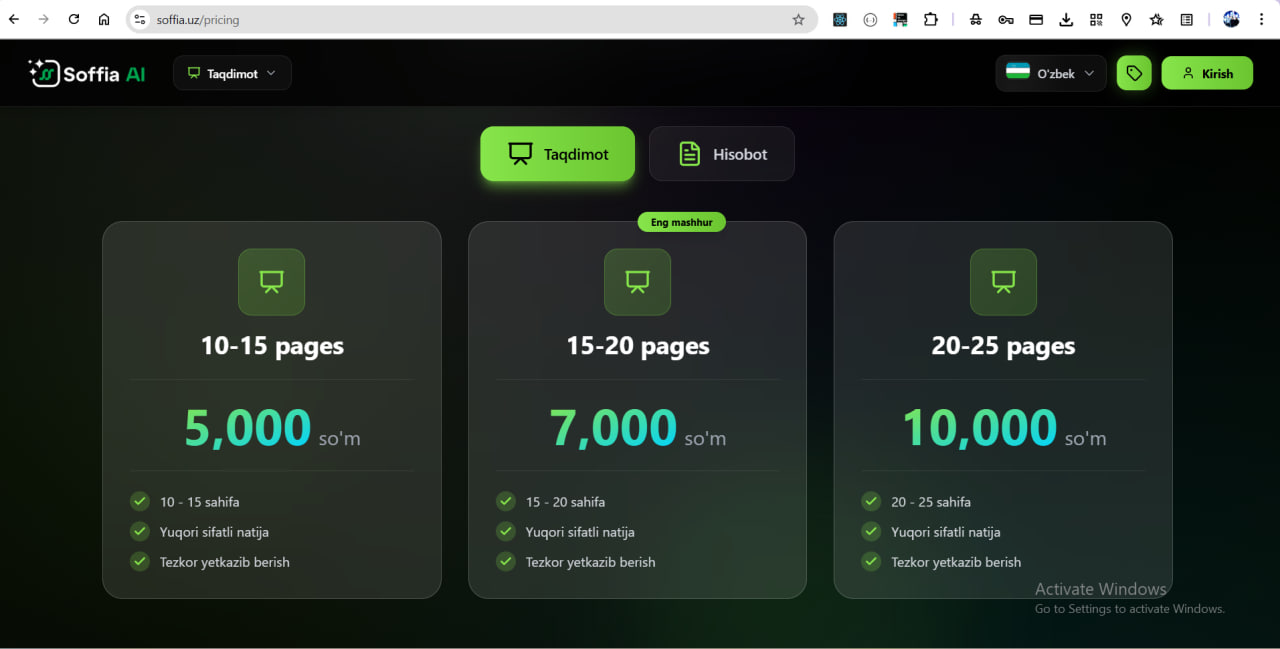Click the presentation icon on the 10-15 pages card
The width and height of the screenshot is (1280, 649).
click(271, 282)
